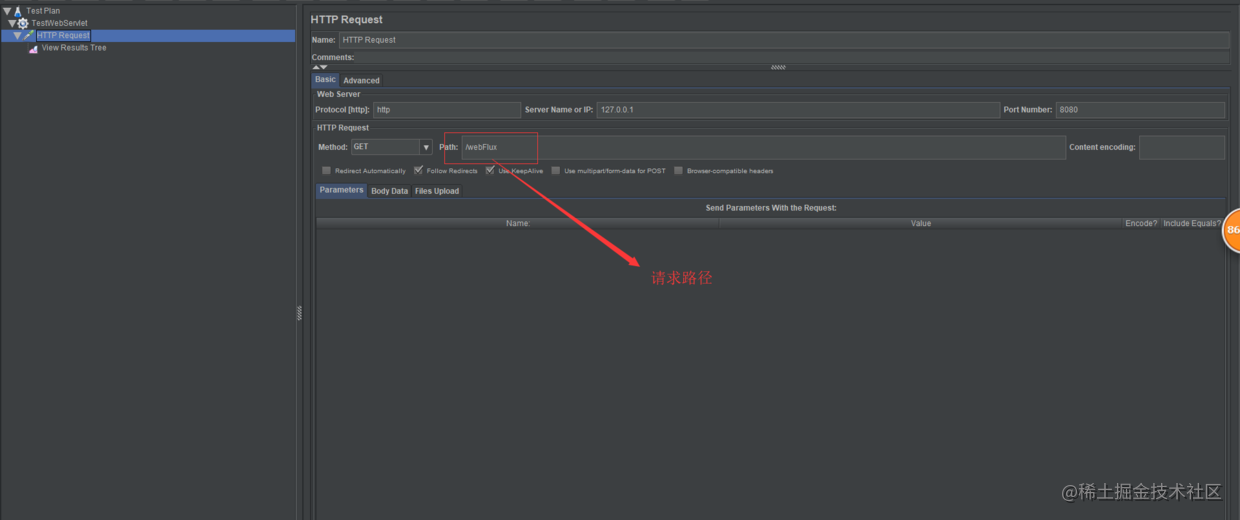This screenshot has height=520, width=1240.
Task: Enable Browser-compatible headers checkbox
Action: pyautogui.click(x=678, y=171)
